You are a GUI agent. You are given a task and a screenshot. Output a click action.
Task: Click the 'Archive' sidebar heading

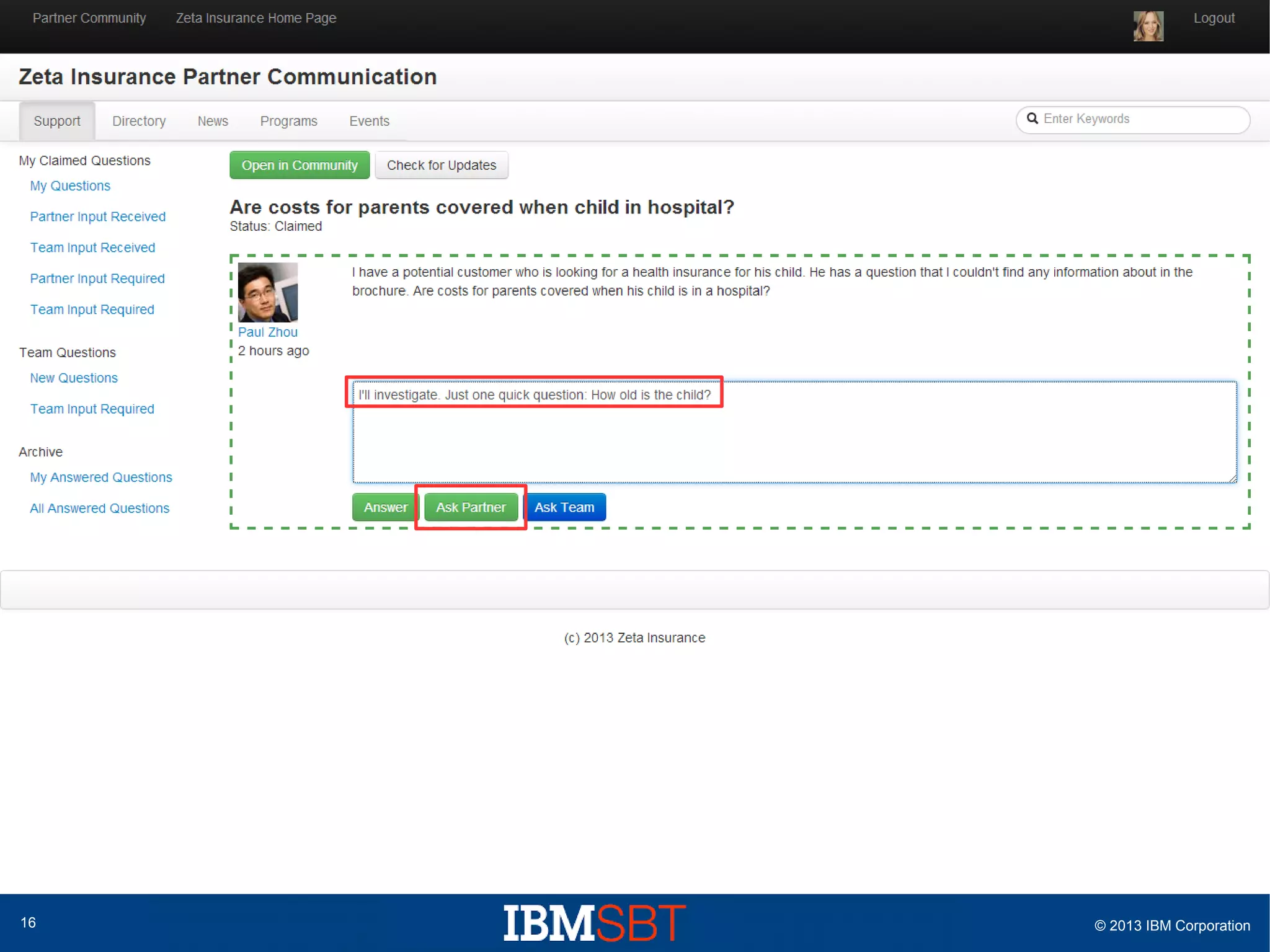[40, 452]
